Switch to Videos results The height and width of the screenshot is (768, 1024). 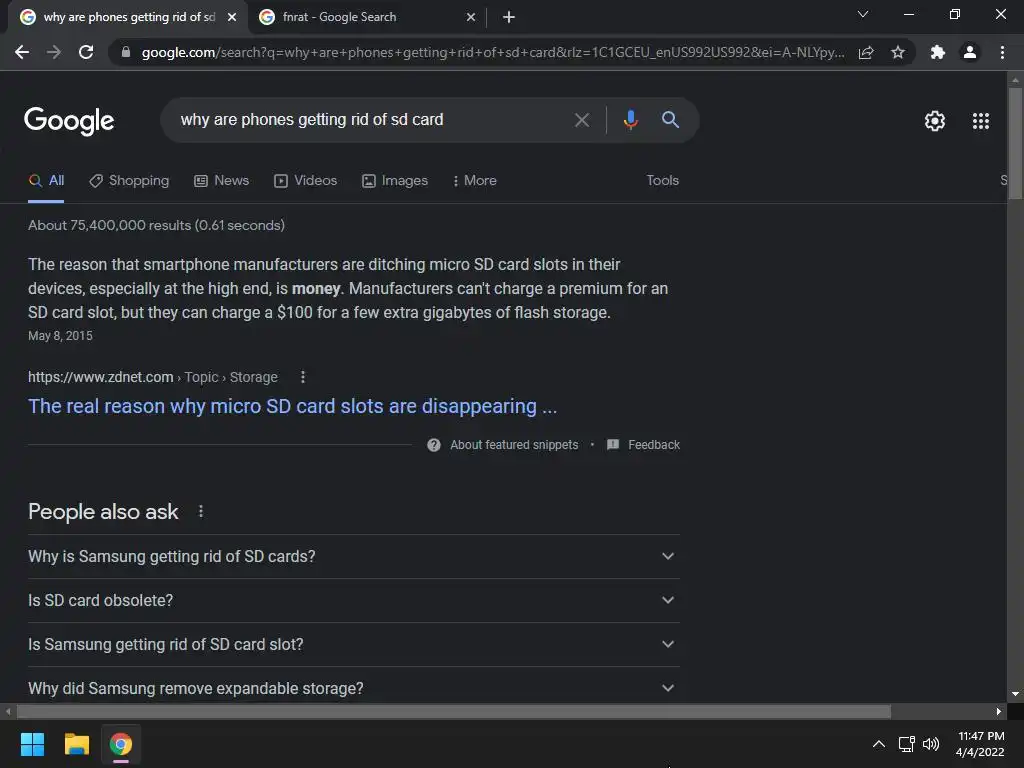(306, 181)
